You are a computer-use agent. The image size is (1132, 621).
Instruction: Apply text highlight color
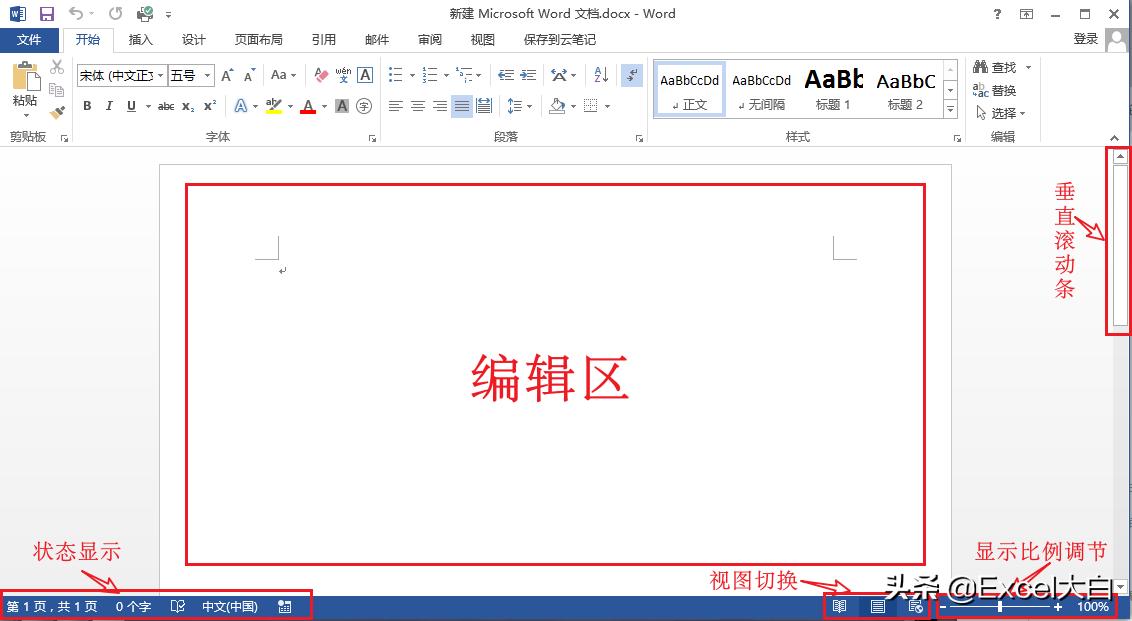274,107
